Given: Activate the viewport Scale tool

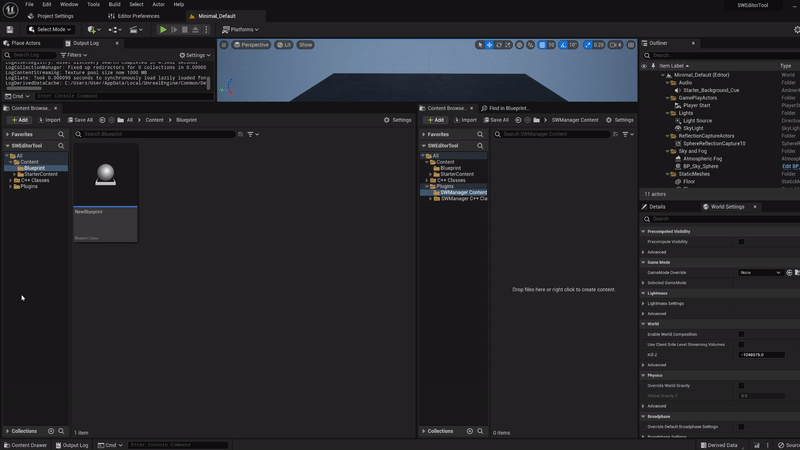Looking at the screenshot, I should tap(508, 45).
